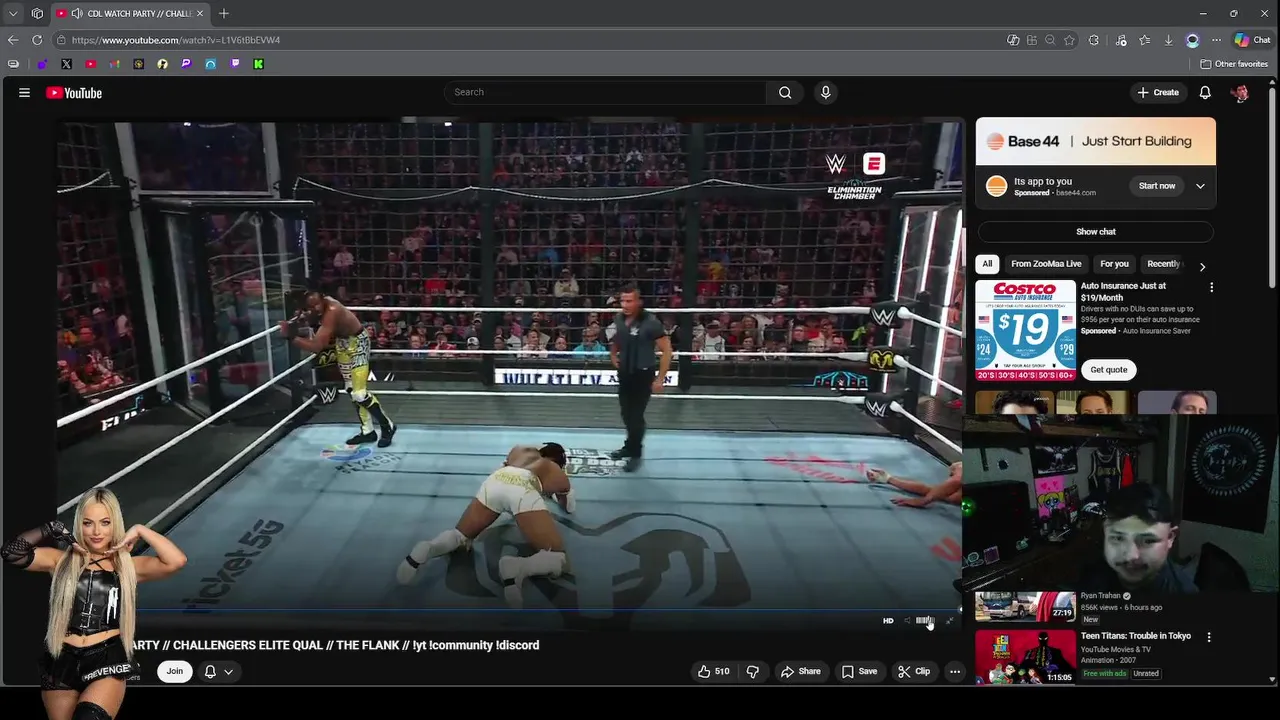Open more actions below the video
The image size is (1280, 720).
click(x=955, y=671)
